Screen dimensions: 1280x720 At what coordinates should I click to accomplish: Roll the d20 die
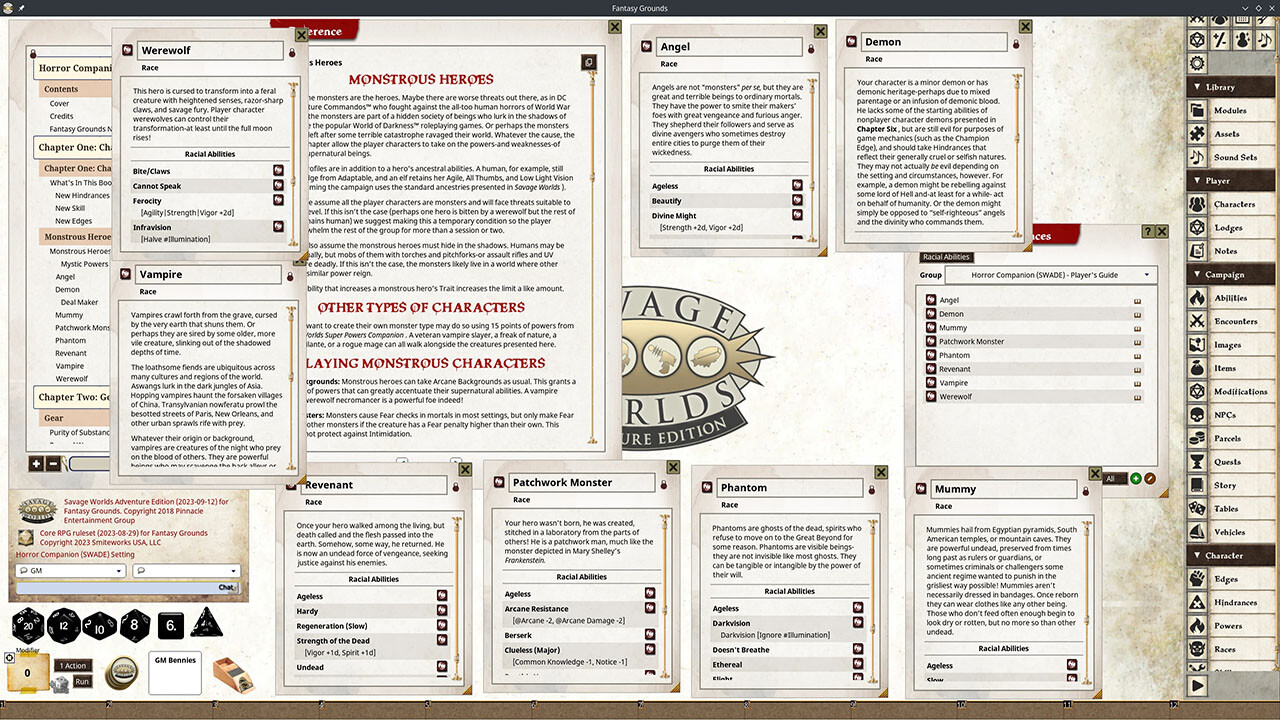28,627
